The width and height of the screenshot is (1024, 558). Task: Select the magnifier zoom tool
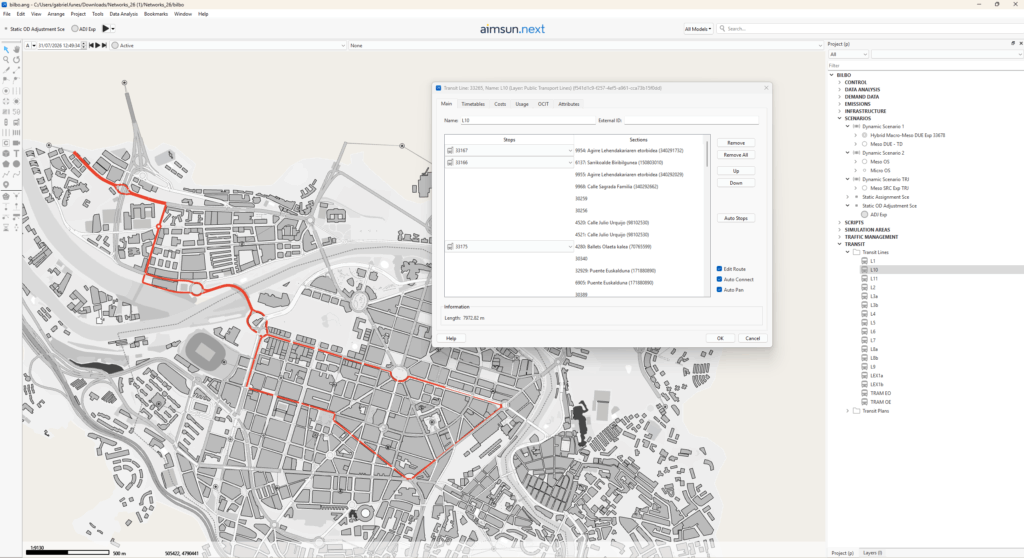(x=7, y=59)
